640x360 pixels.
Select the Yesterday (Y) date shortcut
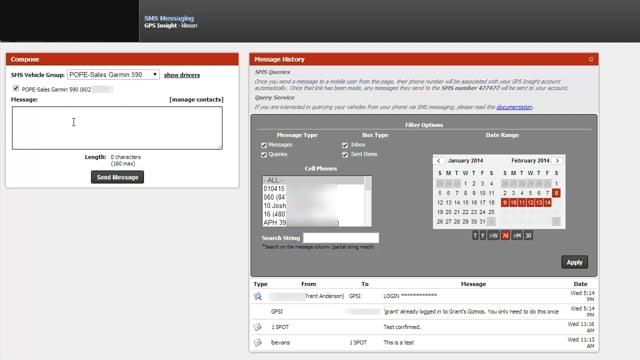pos(483,236)
